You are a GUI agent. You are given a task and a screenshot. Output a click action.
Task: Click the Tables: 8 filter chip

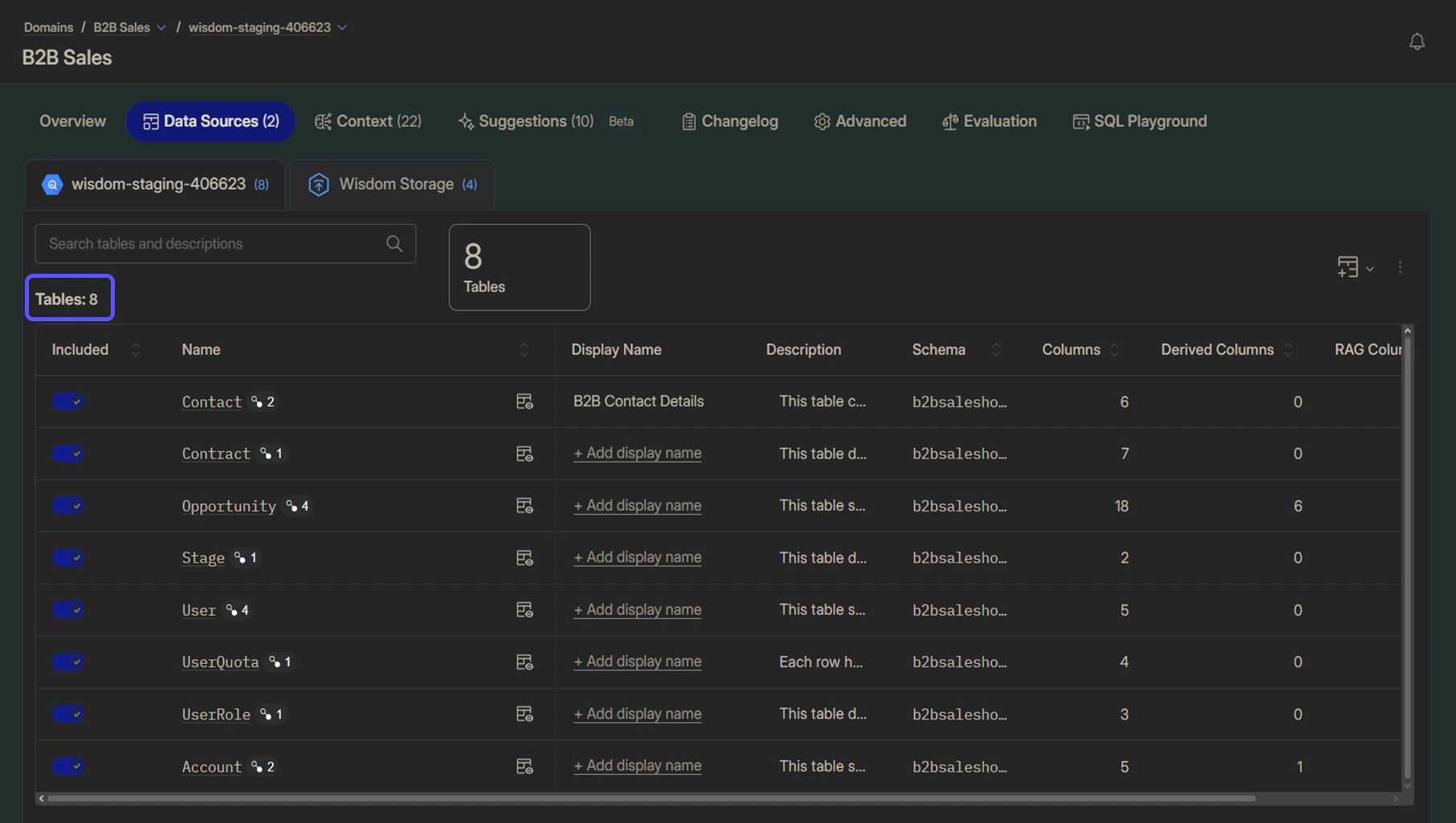pyautogui.click(x=70, y=298)
